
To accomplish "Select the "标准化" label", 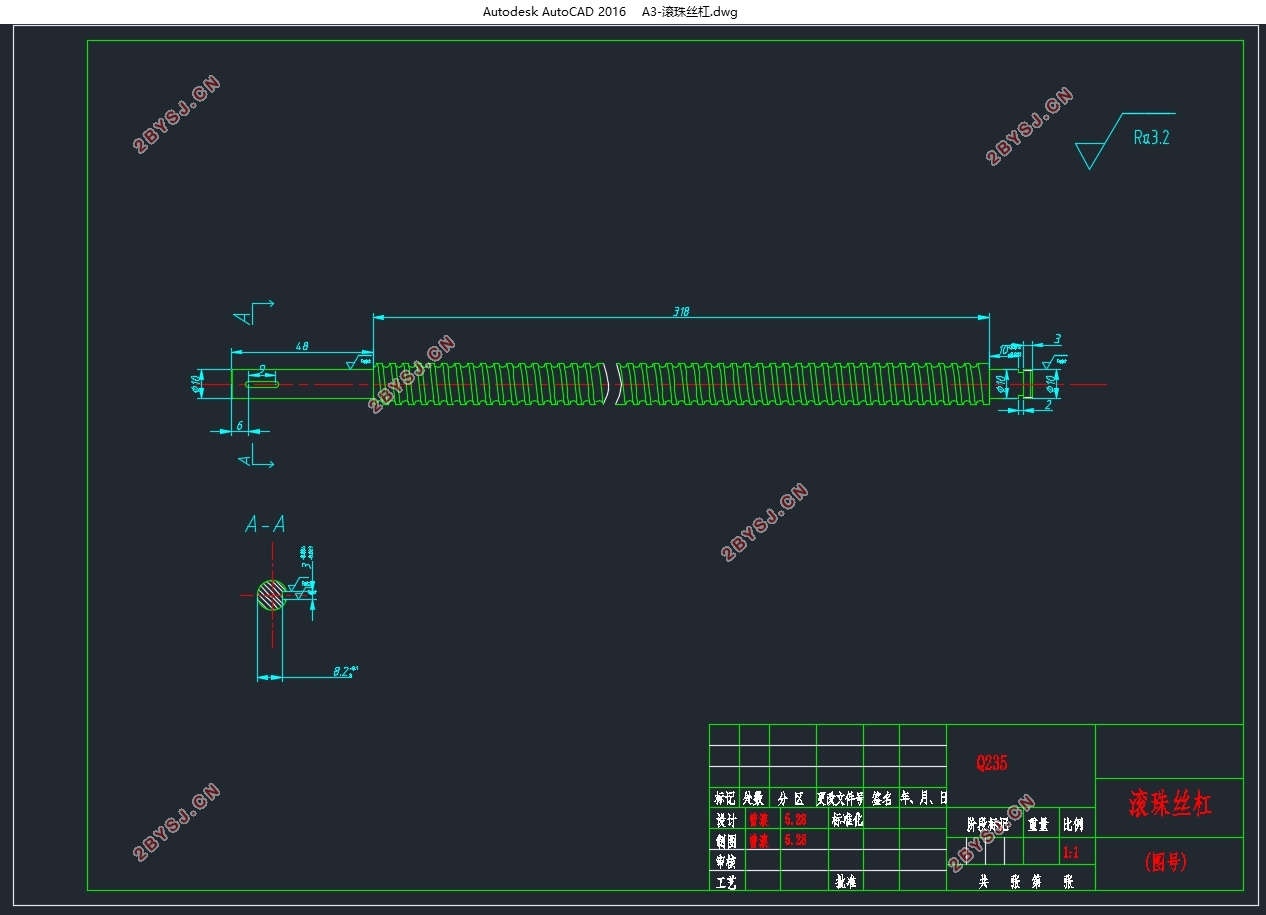I will [x=847, y=819].
